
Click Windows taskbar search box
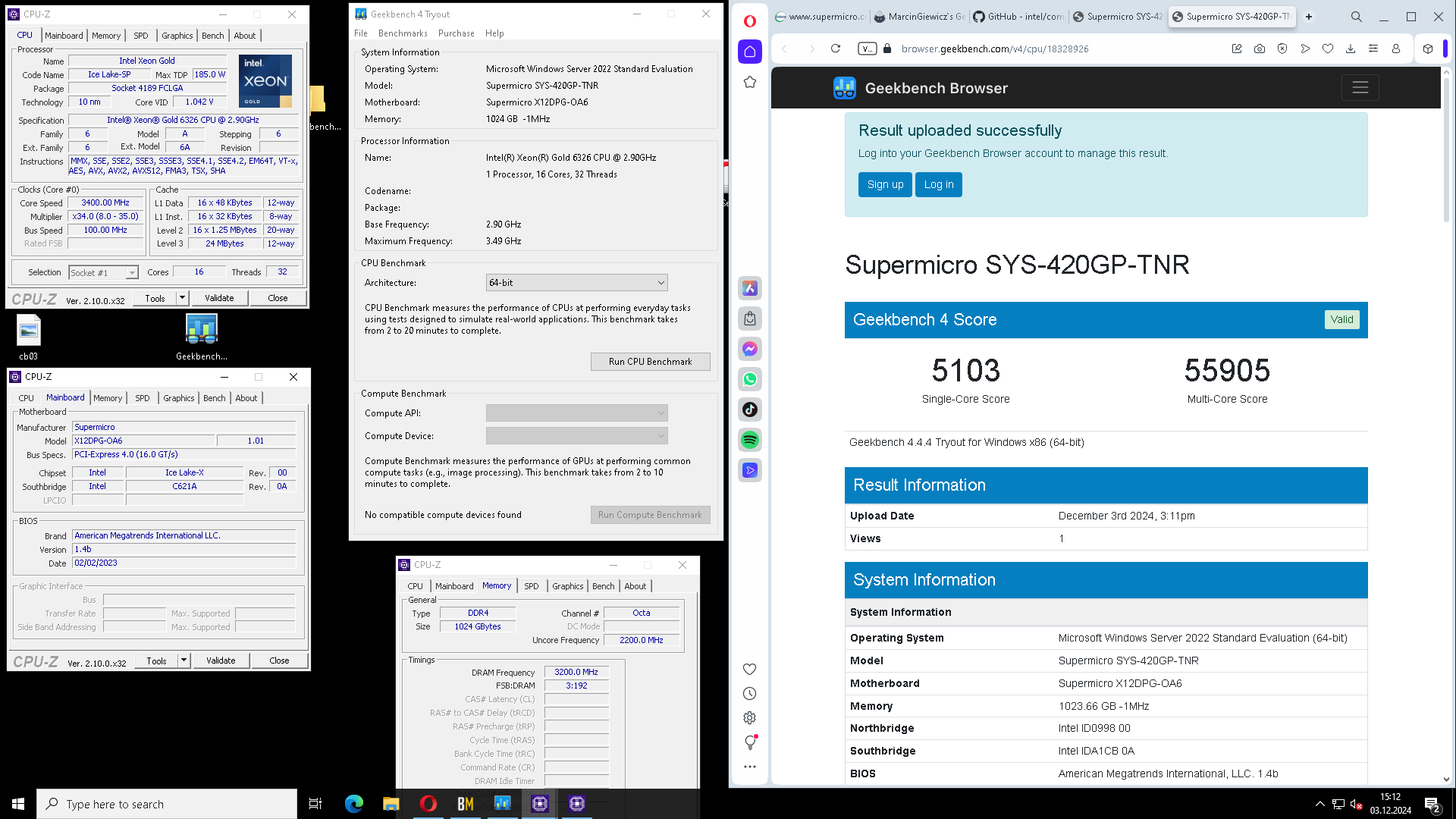point(167,804)
